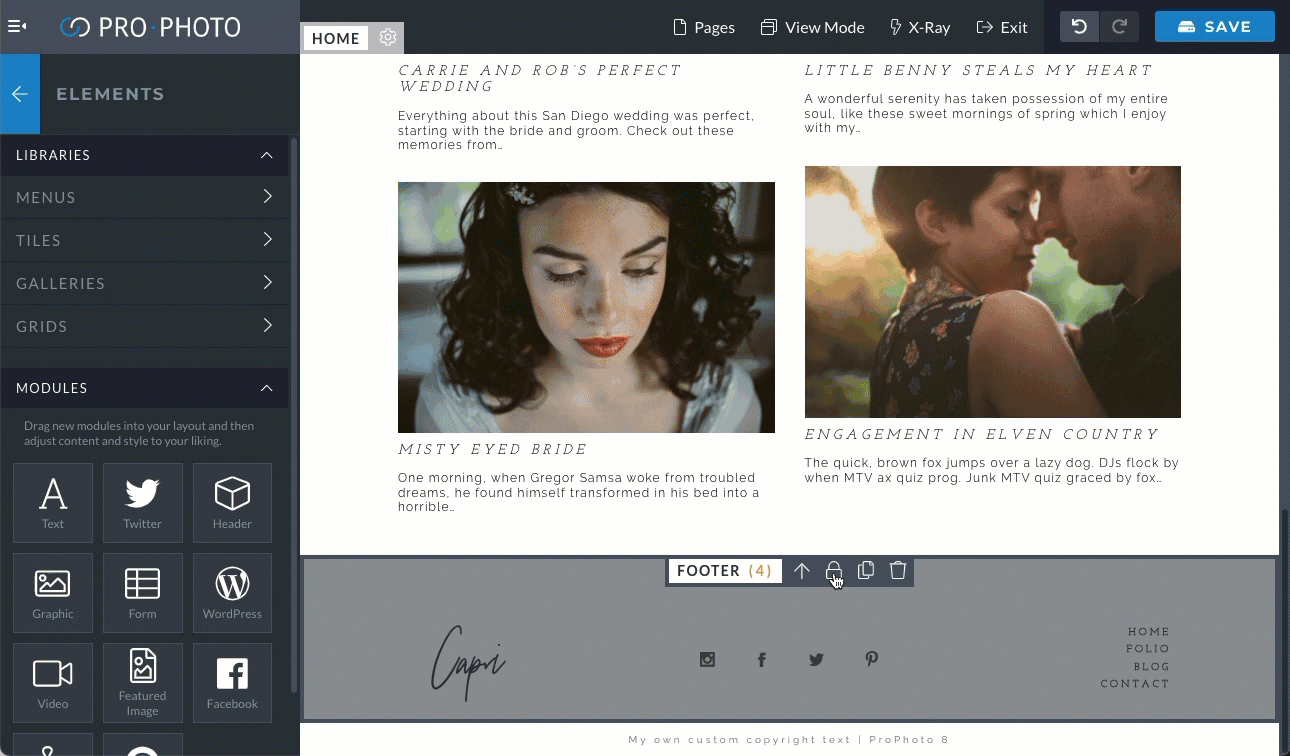Add a Twitter module

tap(142, 502)
